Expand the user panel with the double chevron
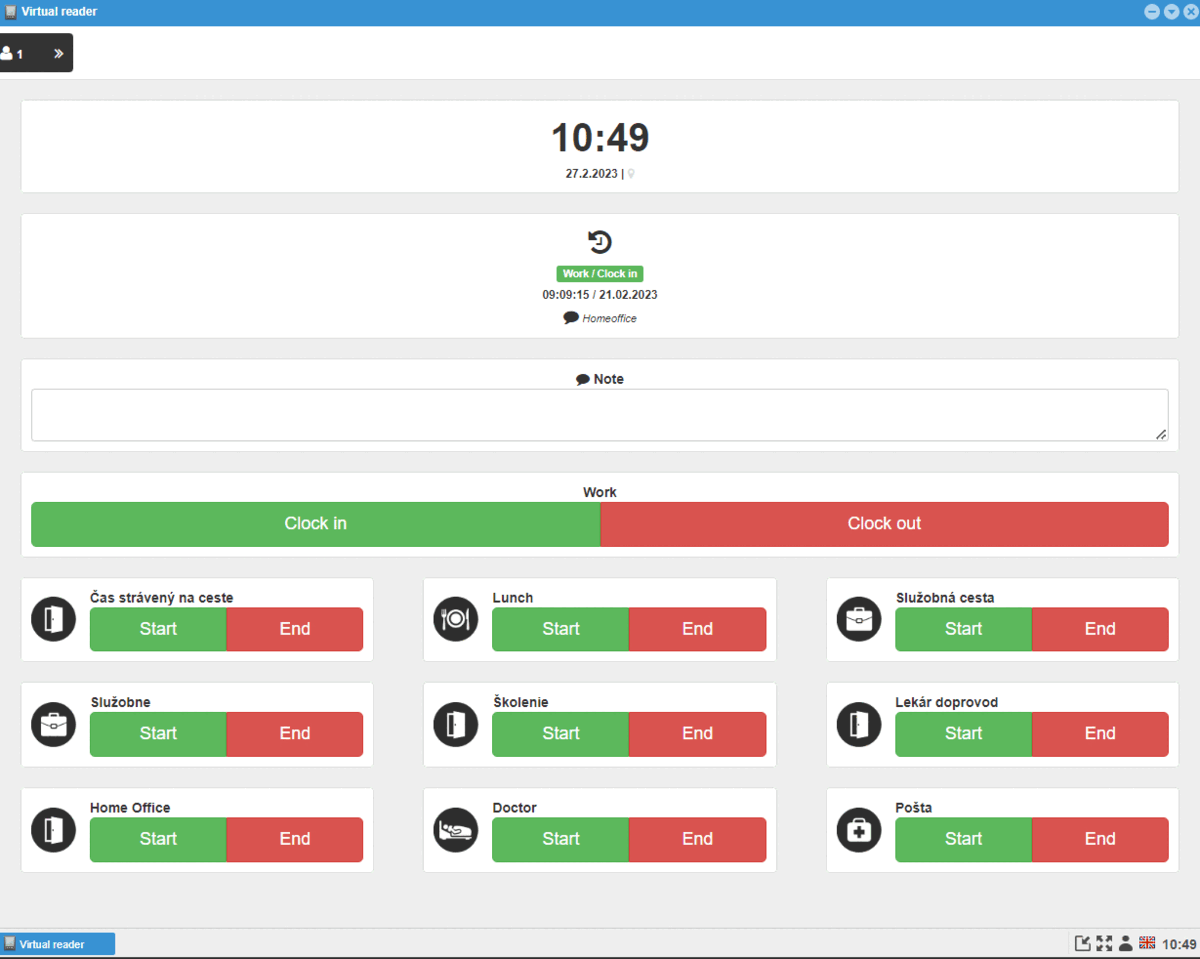The height and width of the screenshot is (959, 1200). (x=57, y=53)
